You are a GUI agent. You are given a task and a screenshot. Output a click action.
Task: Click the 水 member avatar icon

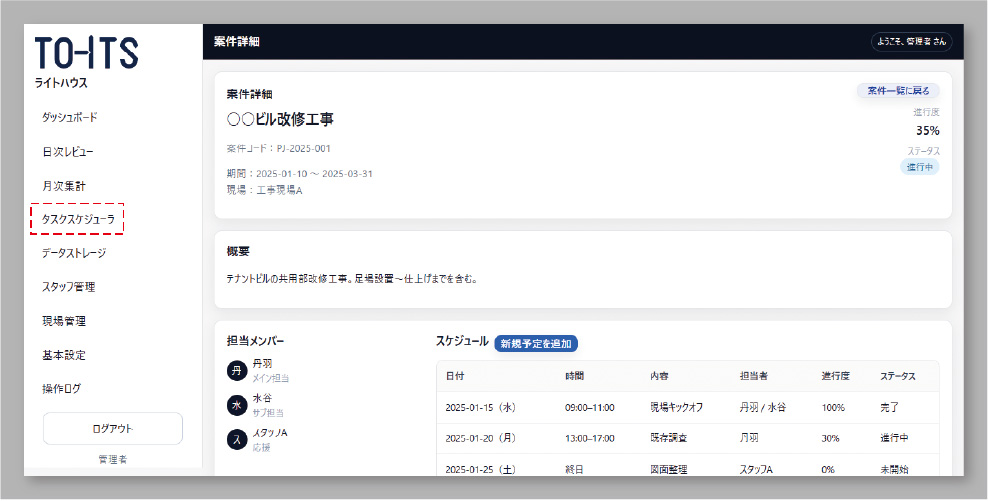coord(236,405)
